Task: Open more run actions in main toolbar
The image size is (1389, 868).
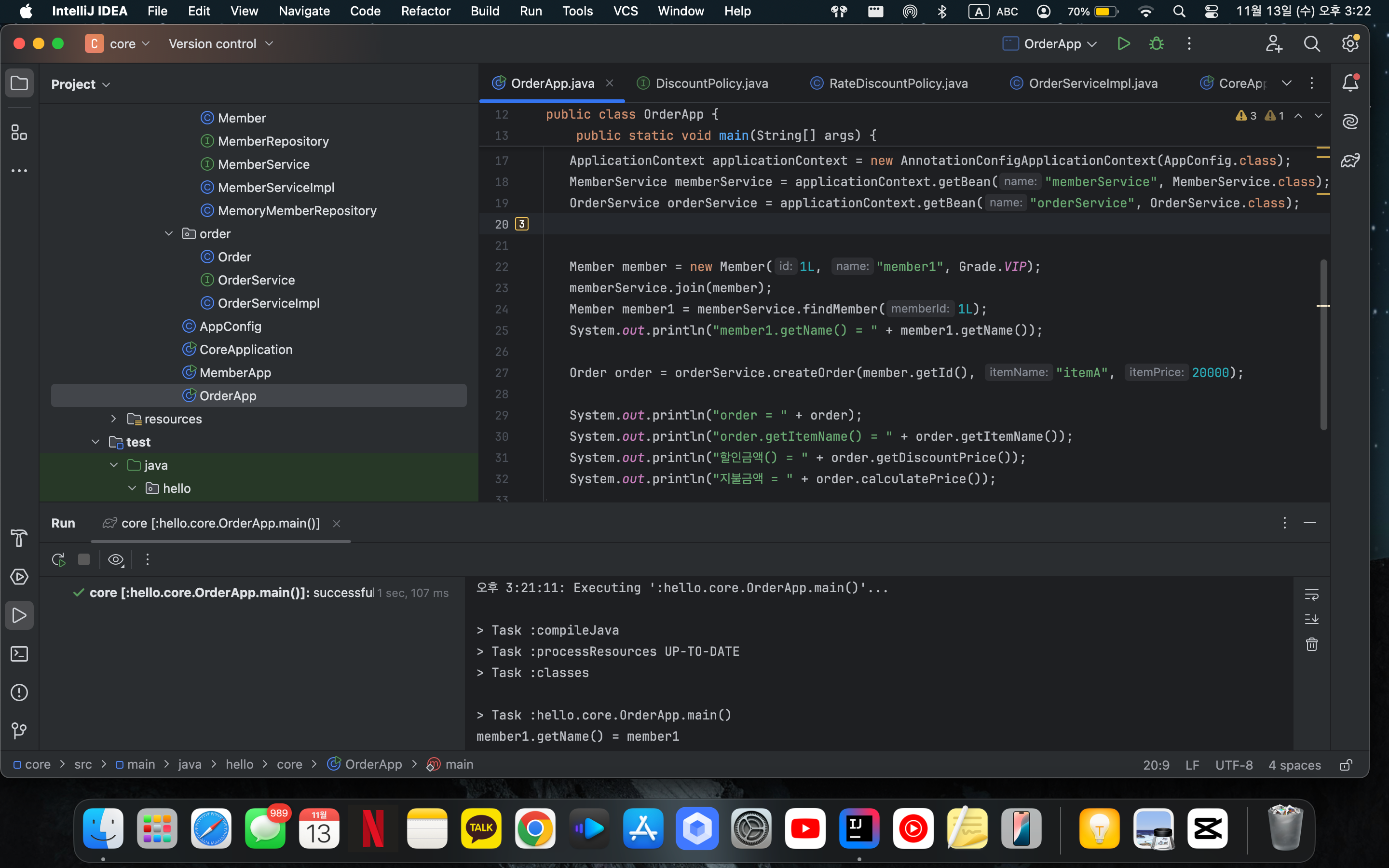Action: (1189, 43)
